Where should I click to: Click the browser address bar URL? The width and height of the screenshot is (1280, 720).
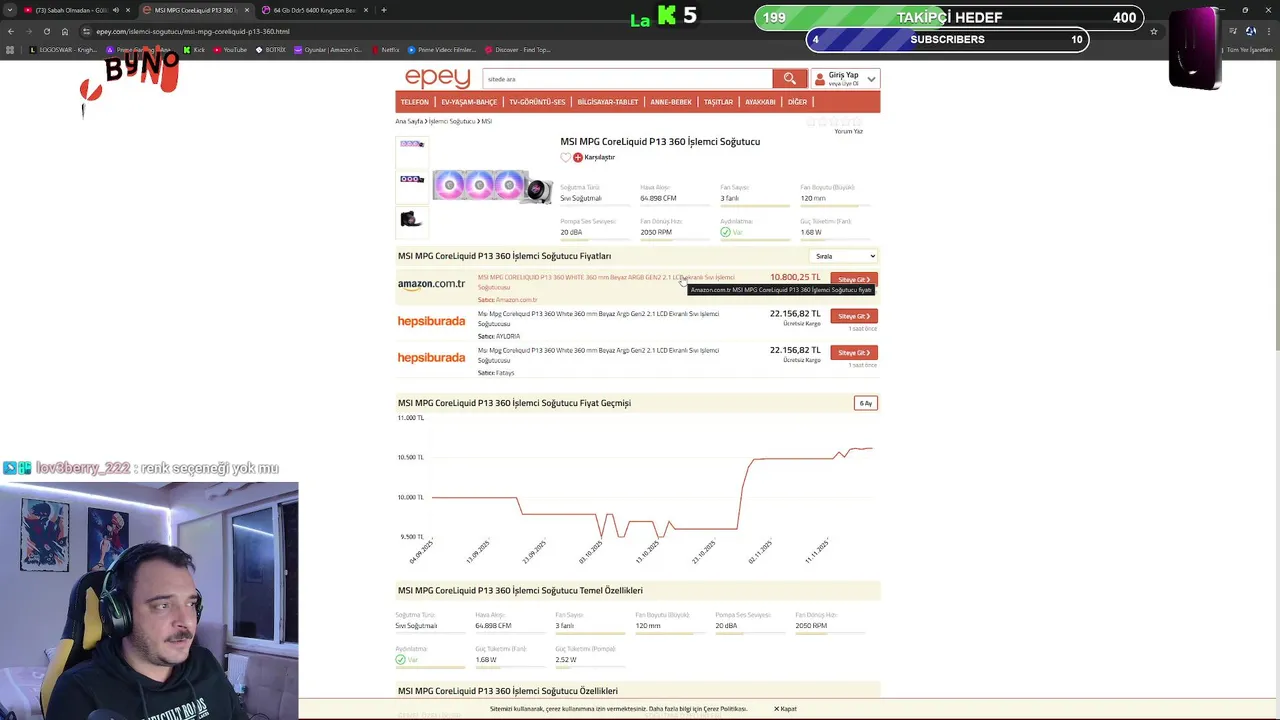coord(192,31)
